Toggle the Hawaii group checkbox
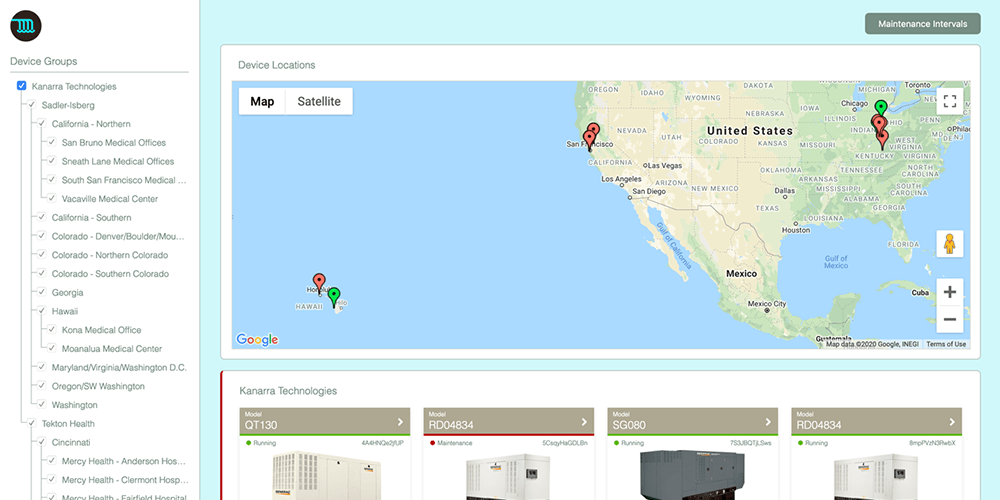Screen dimensions: 1000x500 coord(42,311)
